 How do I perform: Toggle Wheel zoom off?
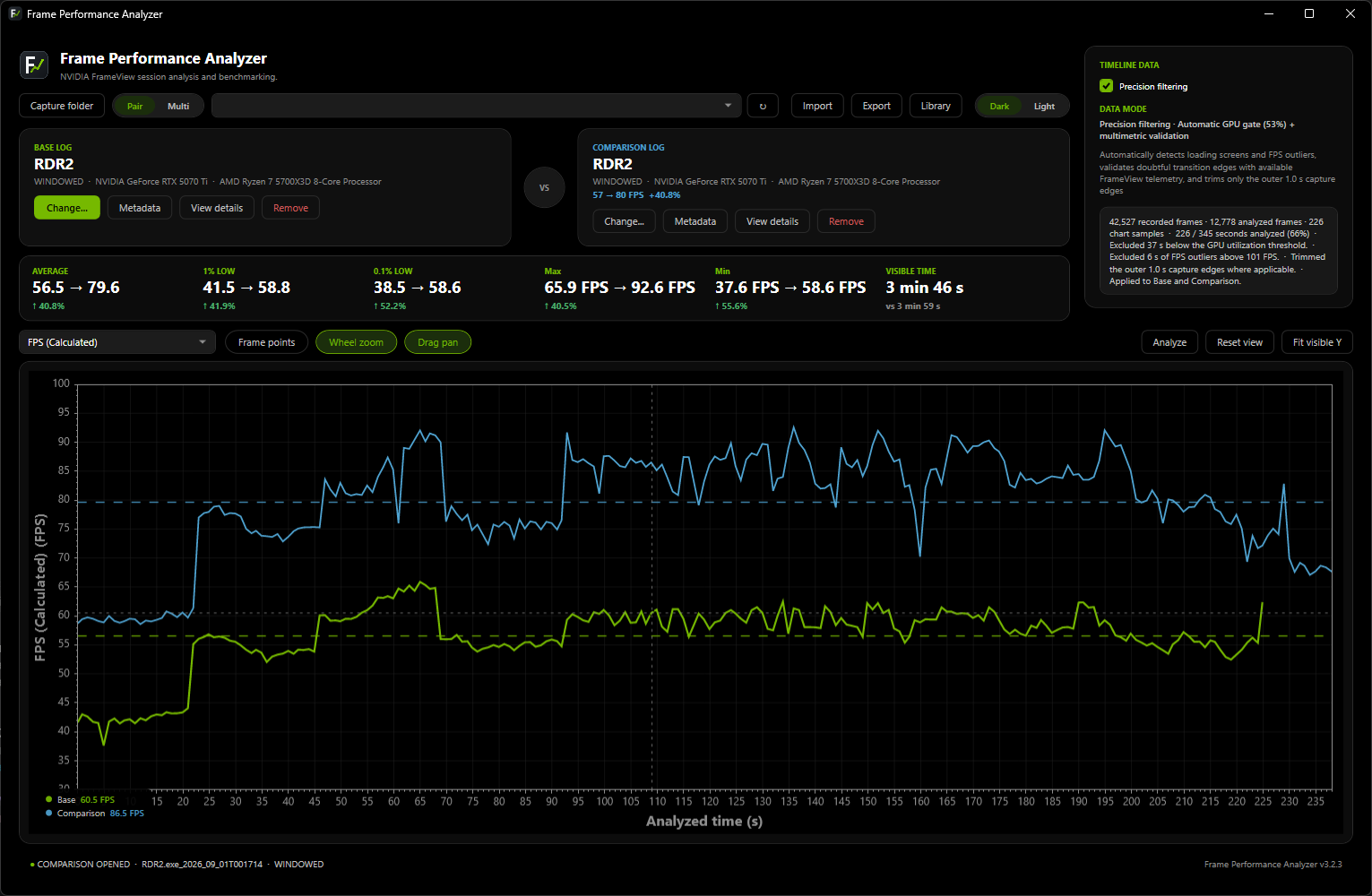pyautogui.click(x=356, y=342)
